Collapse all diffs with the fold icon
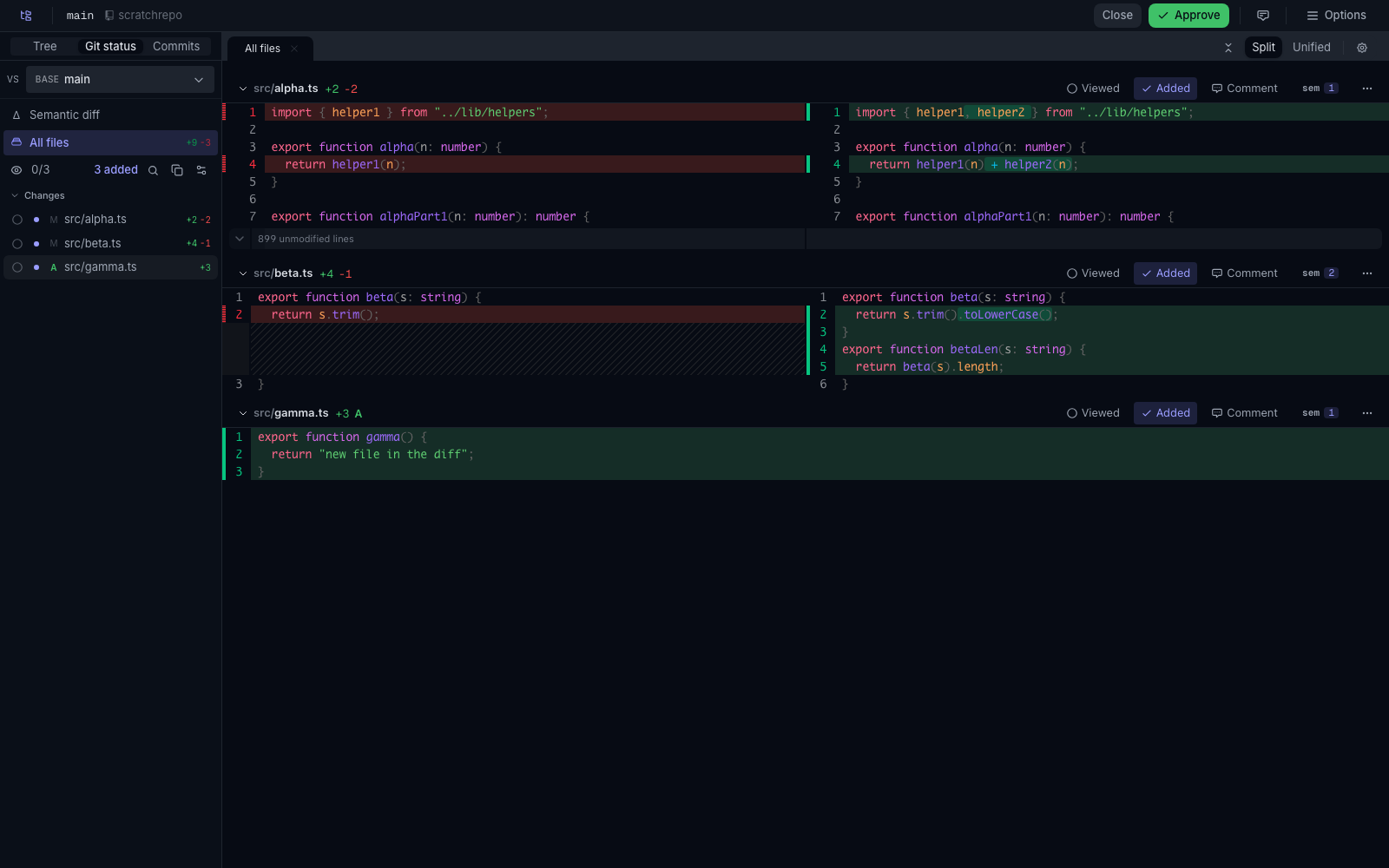The image size is (1389, 868). (1228, 48)
